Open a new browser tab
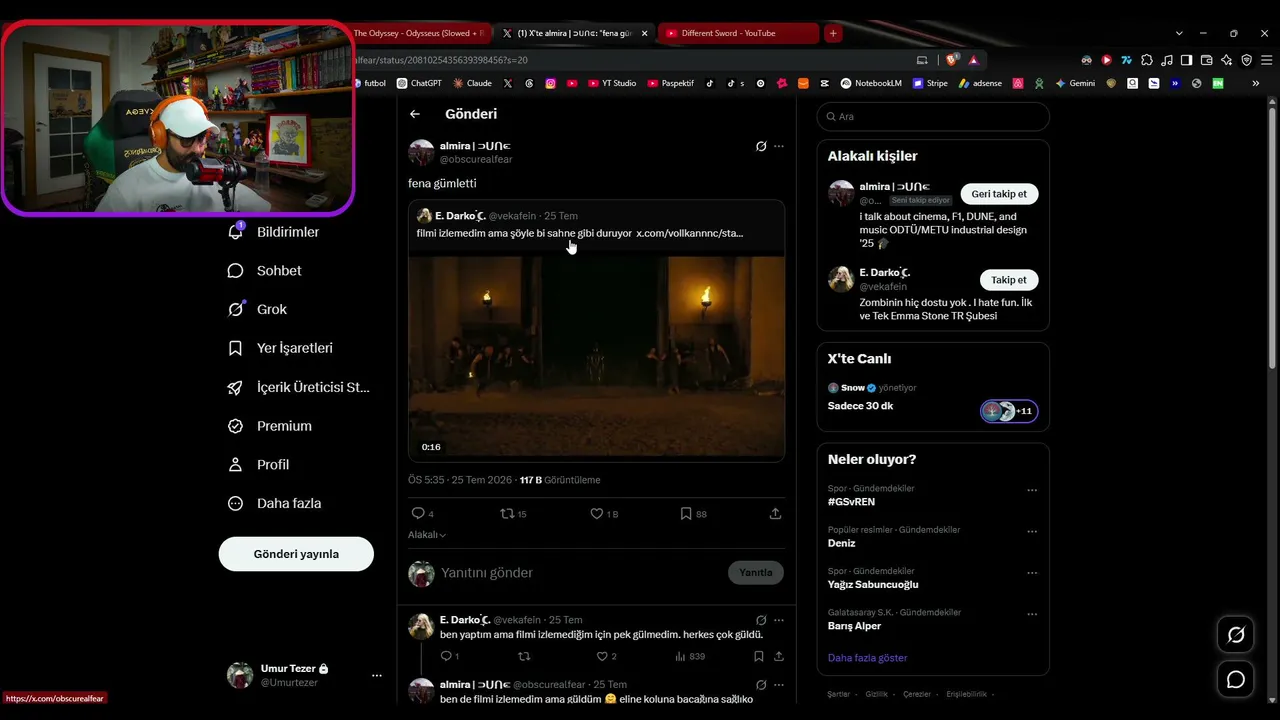 click(x=833, y=33)
